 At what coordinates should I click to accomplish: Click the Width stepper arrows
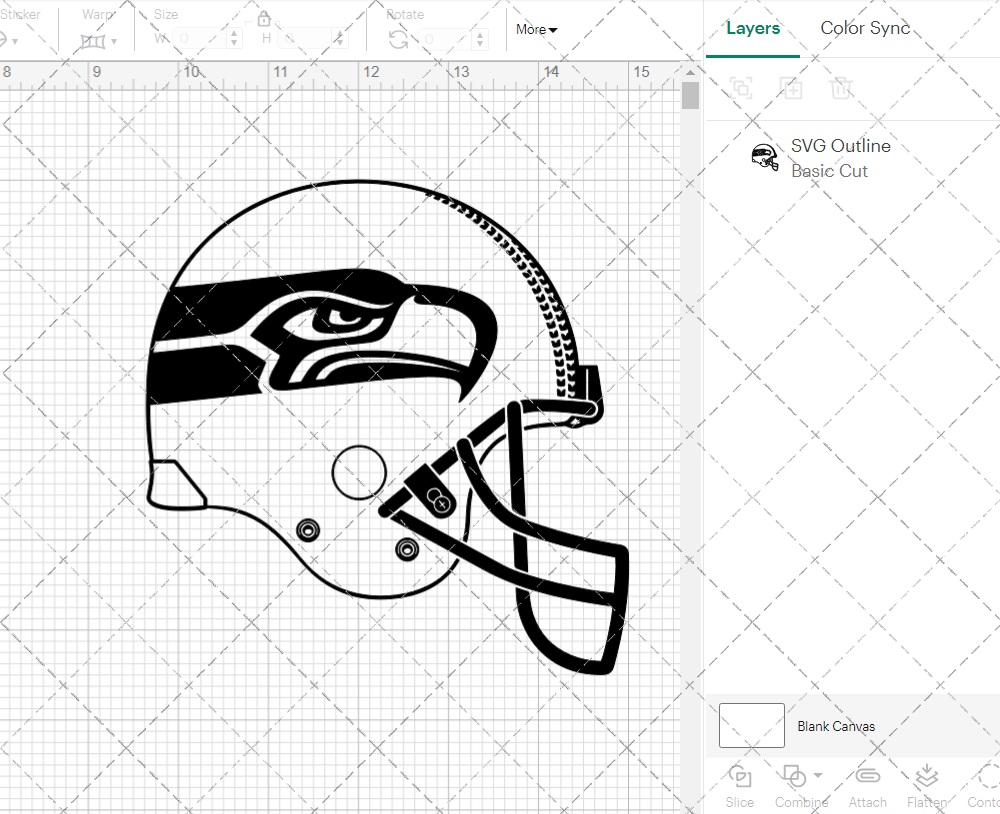[x=234, y=38]
